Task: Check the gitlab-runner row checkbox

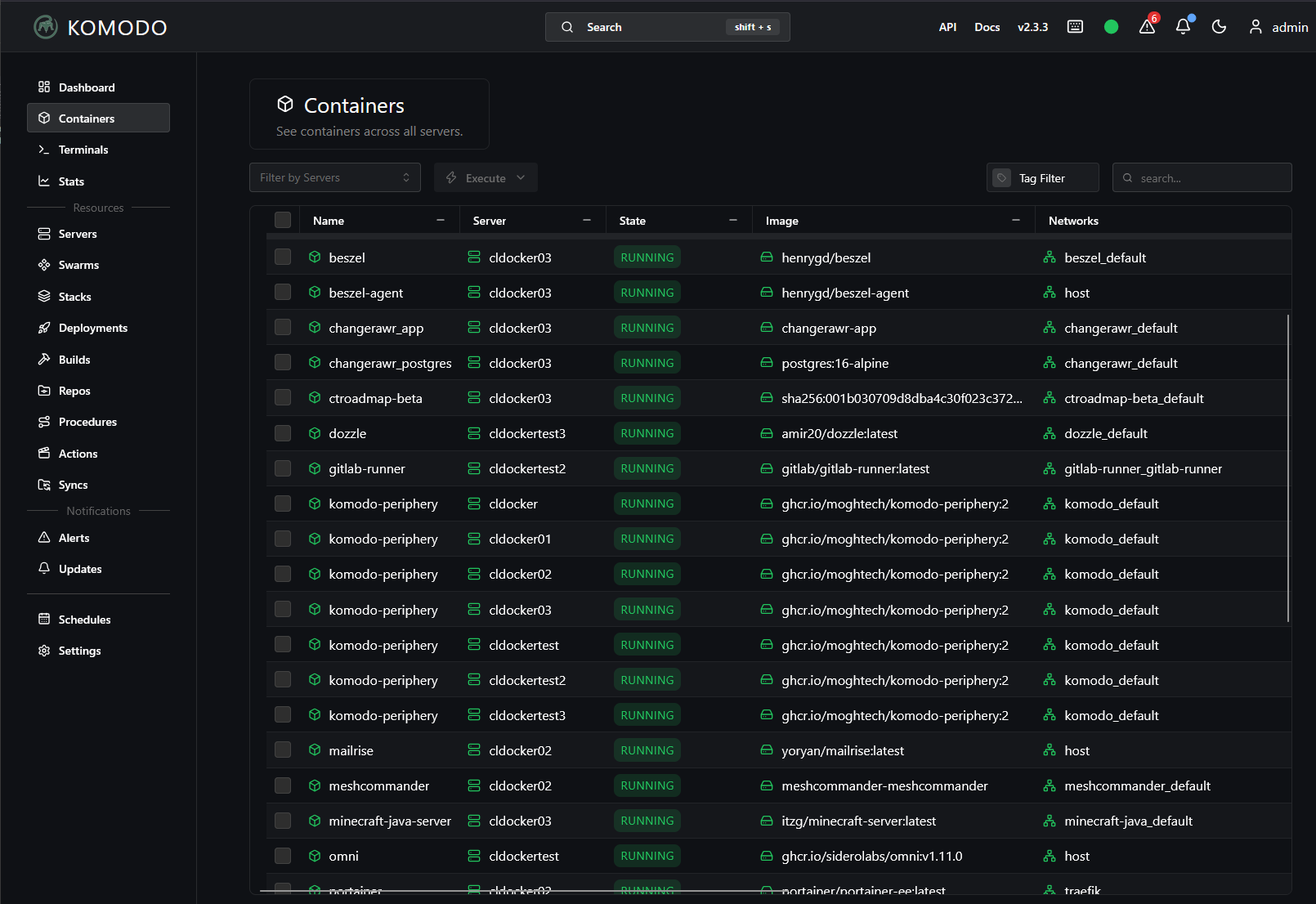Action: 283,468
